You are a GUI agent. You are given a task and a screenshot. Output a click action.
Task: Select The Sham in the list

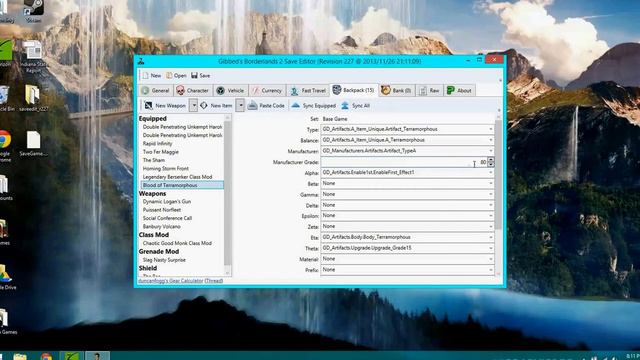point(153,160)
